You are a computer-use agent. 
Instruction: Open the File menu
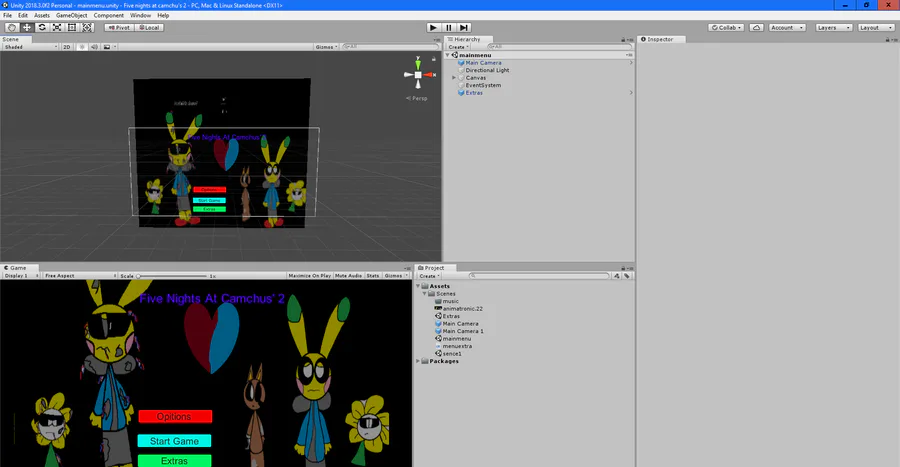pyautogui.click(x=7, y=15)
